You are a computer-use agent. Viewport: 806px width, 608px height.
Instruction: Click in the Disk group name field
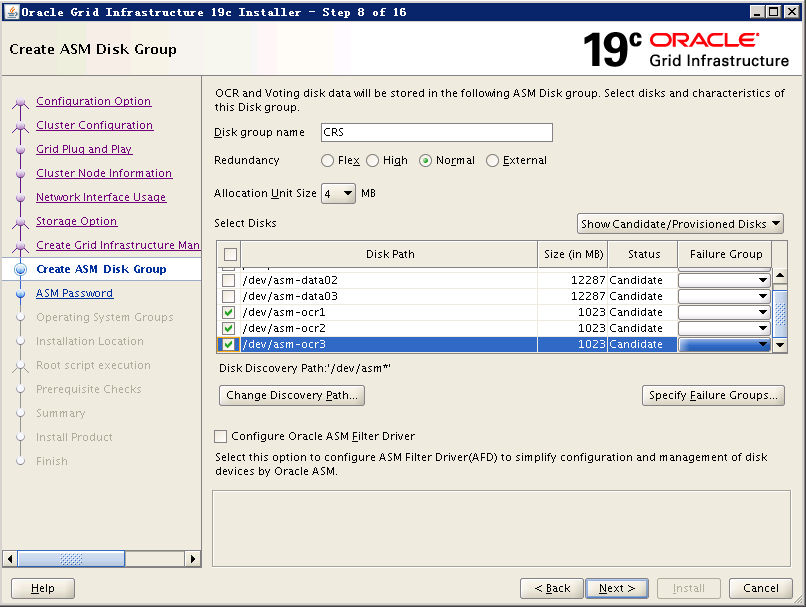(436, 132)
